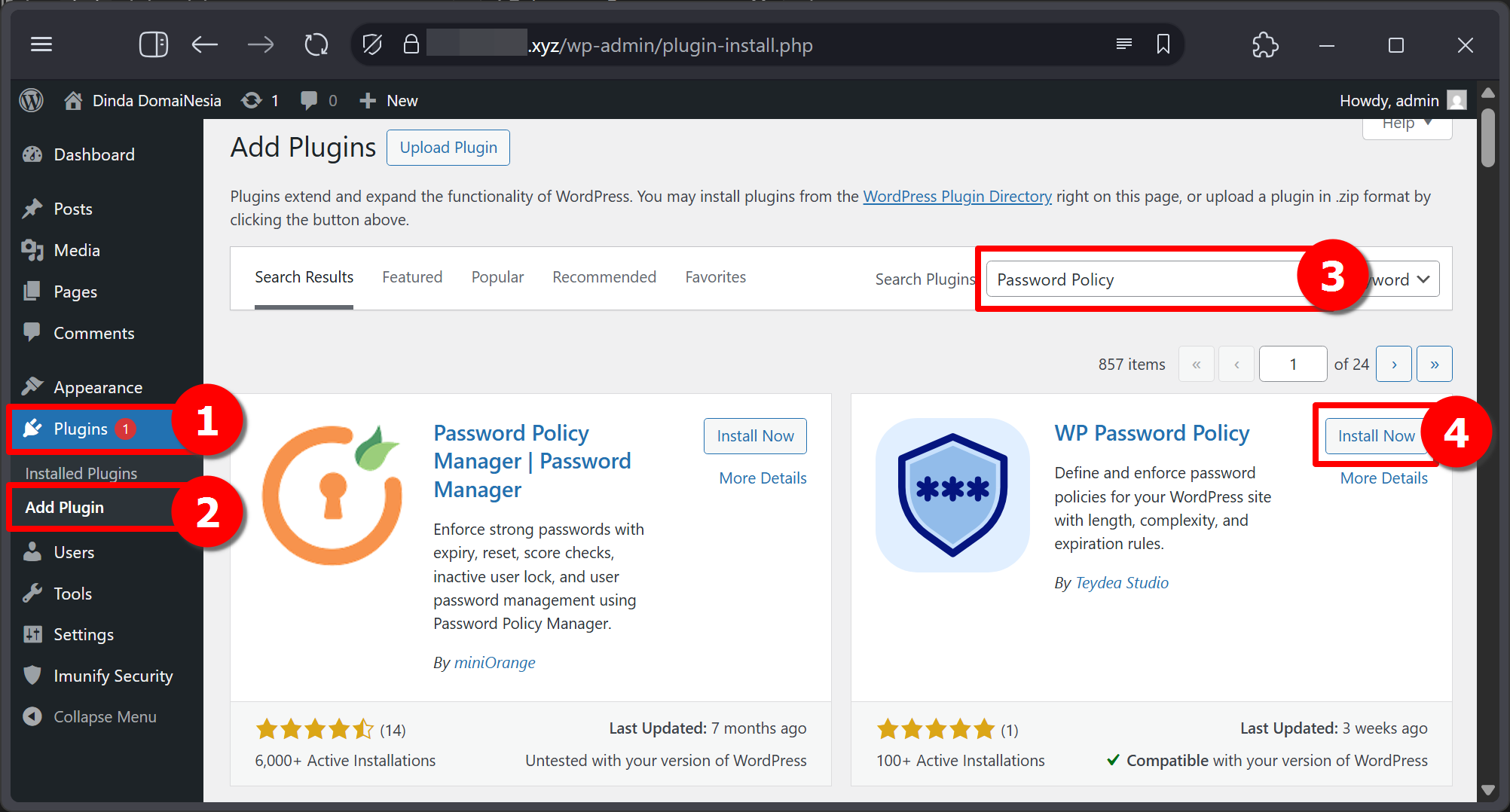Open the Plugins sidebar menu
Screen dimensions: 1510x812
pyautogui.click(x=81, y=429)
